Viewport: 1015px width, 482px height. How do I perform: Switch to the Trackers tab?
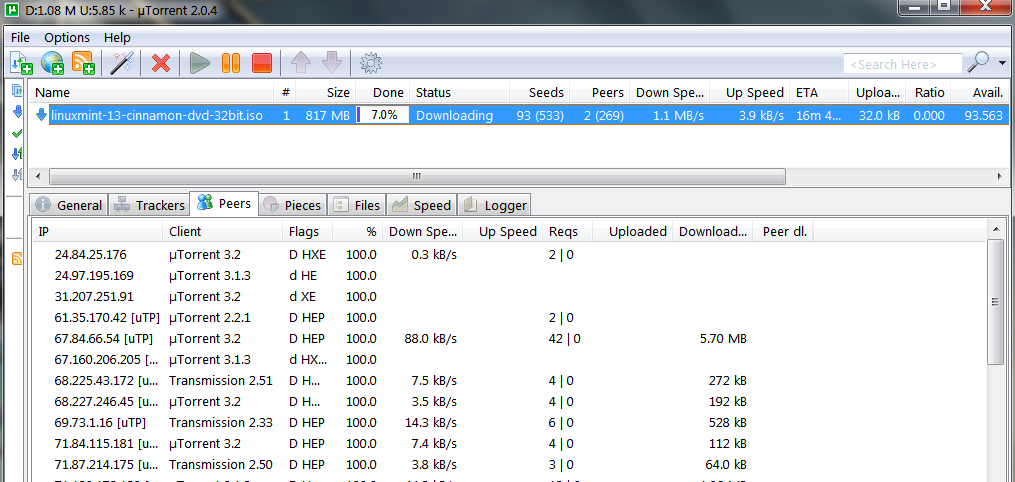pos(149,205)
